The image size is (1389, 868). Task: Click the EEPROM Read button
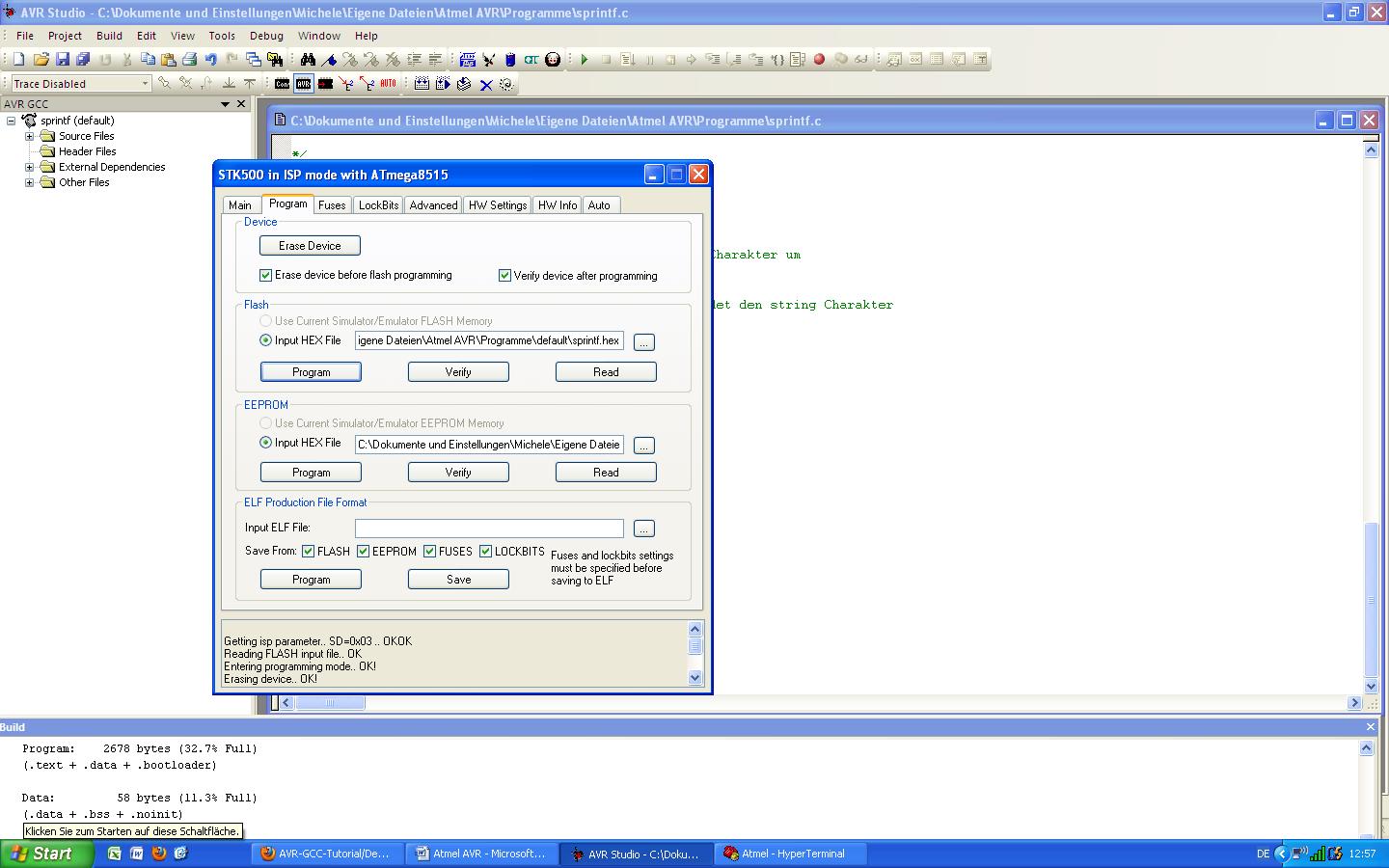606,473
